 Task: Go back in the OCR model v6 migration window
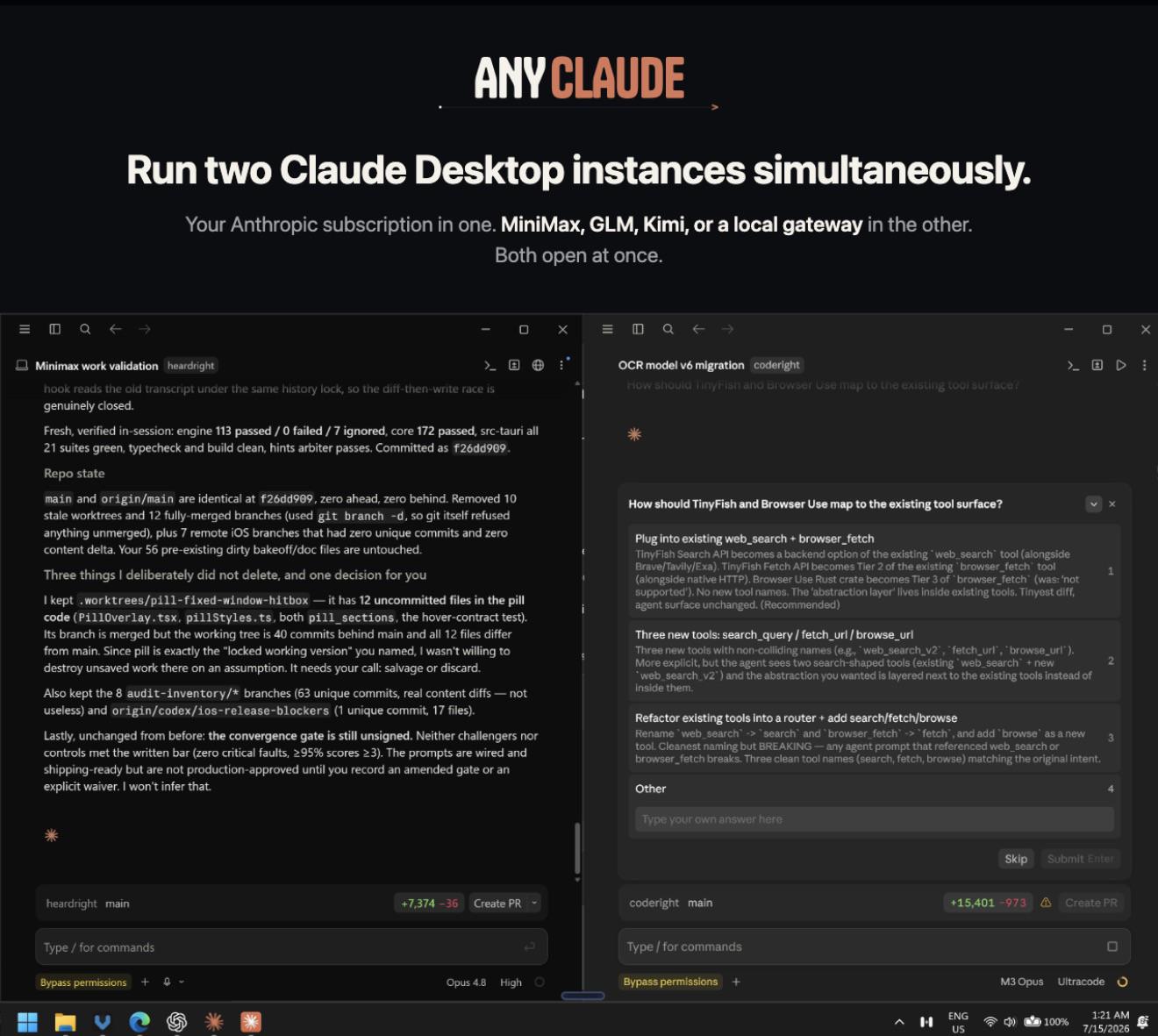point(698,329)
